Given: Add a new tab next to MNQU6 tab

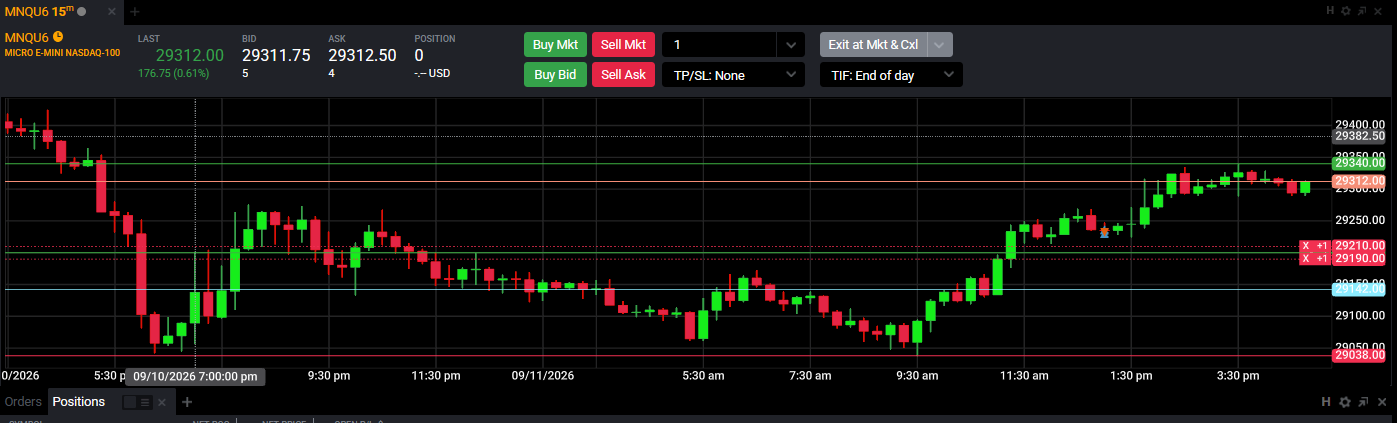Looking at the screenshot, I should click(135, 11).
